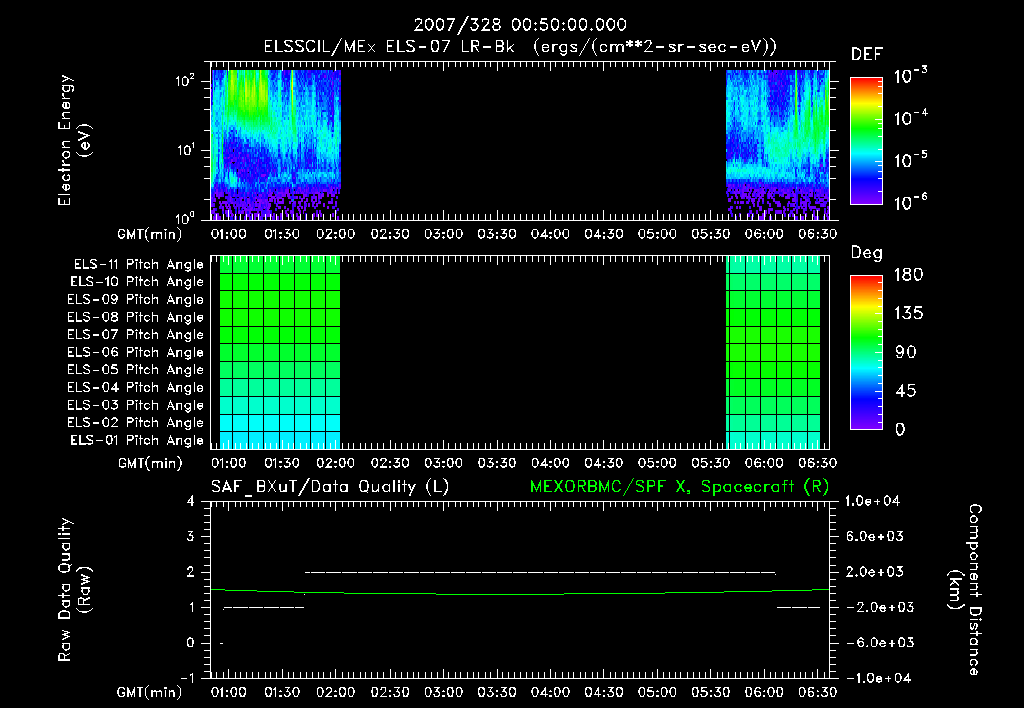This screenshot has width=1024, height=708.
Task: Click the DEF color bar title
Action: [x=867, y=55]
